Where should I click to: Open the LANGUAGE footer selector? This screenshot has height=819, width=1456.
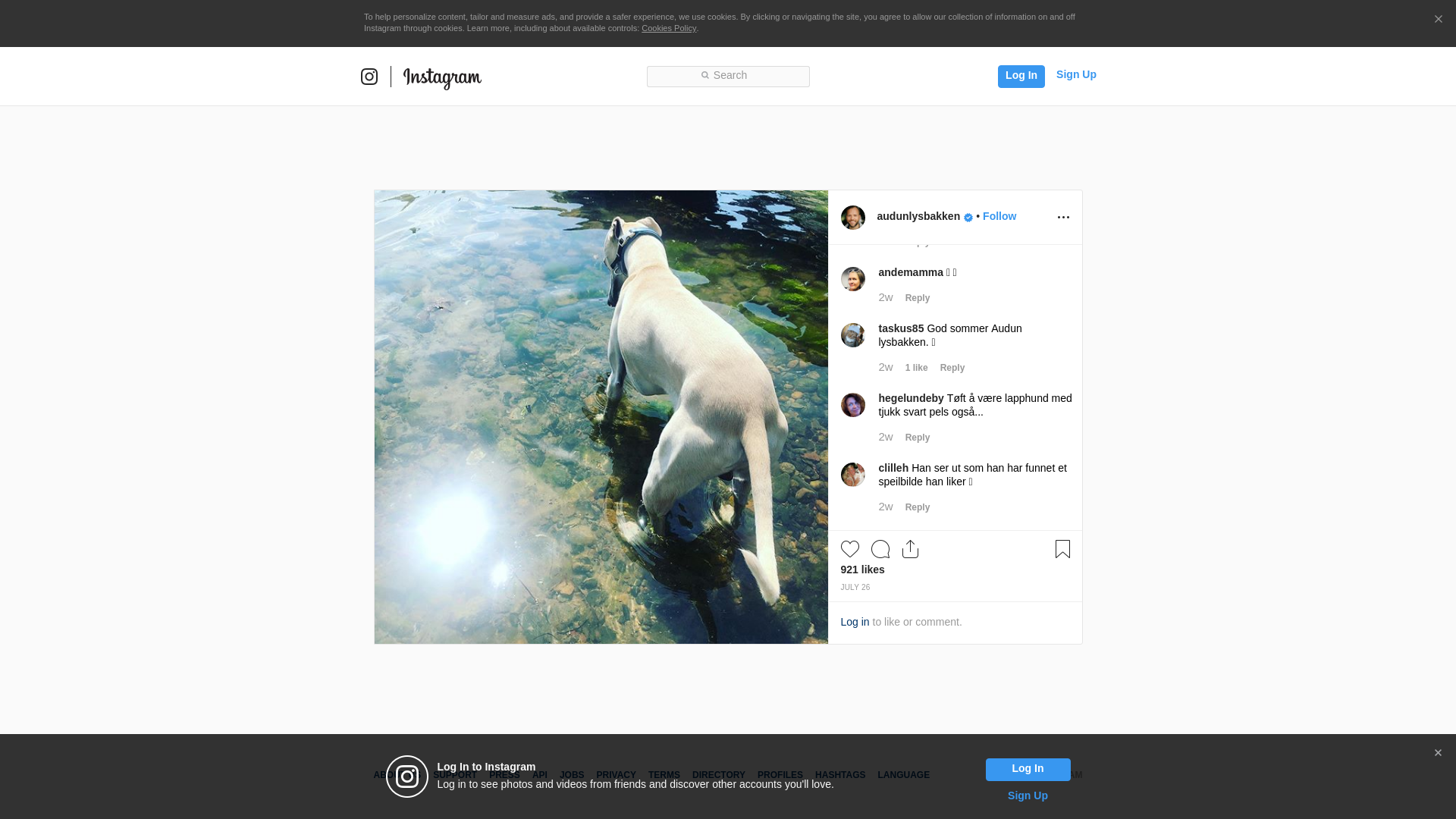(903, 775)
